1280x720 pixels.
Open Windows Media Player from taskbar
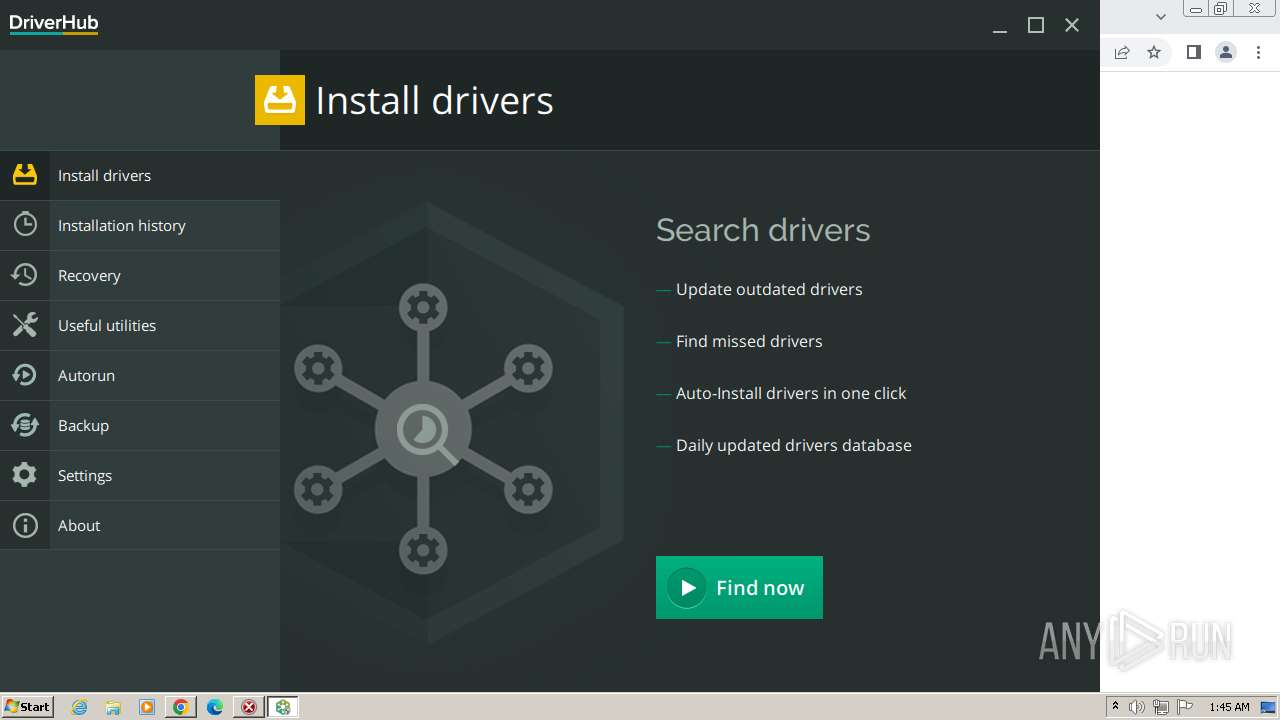[x=147, y=707]
